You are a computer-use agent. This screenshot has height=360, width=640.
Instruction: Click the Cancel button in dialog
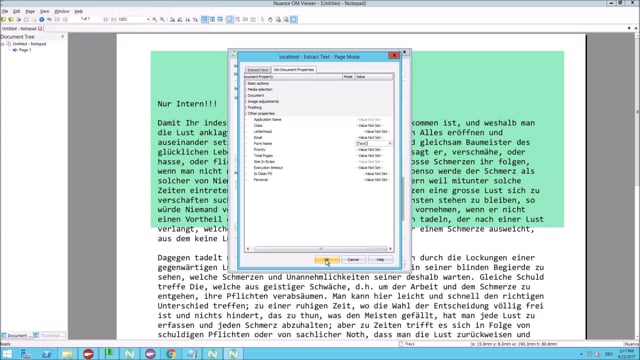353,260
